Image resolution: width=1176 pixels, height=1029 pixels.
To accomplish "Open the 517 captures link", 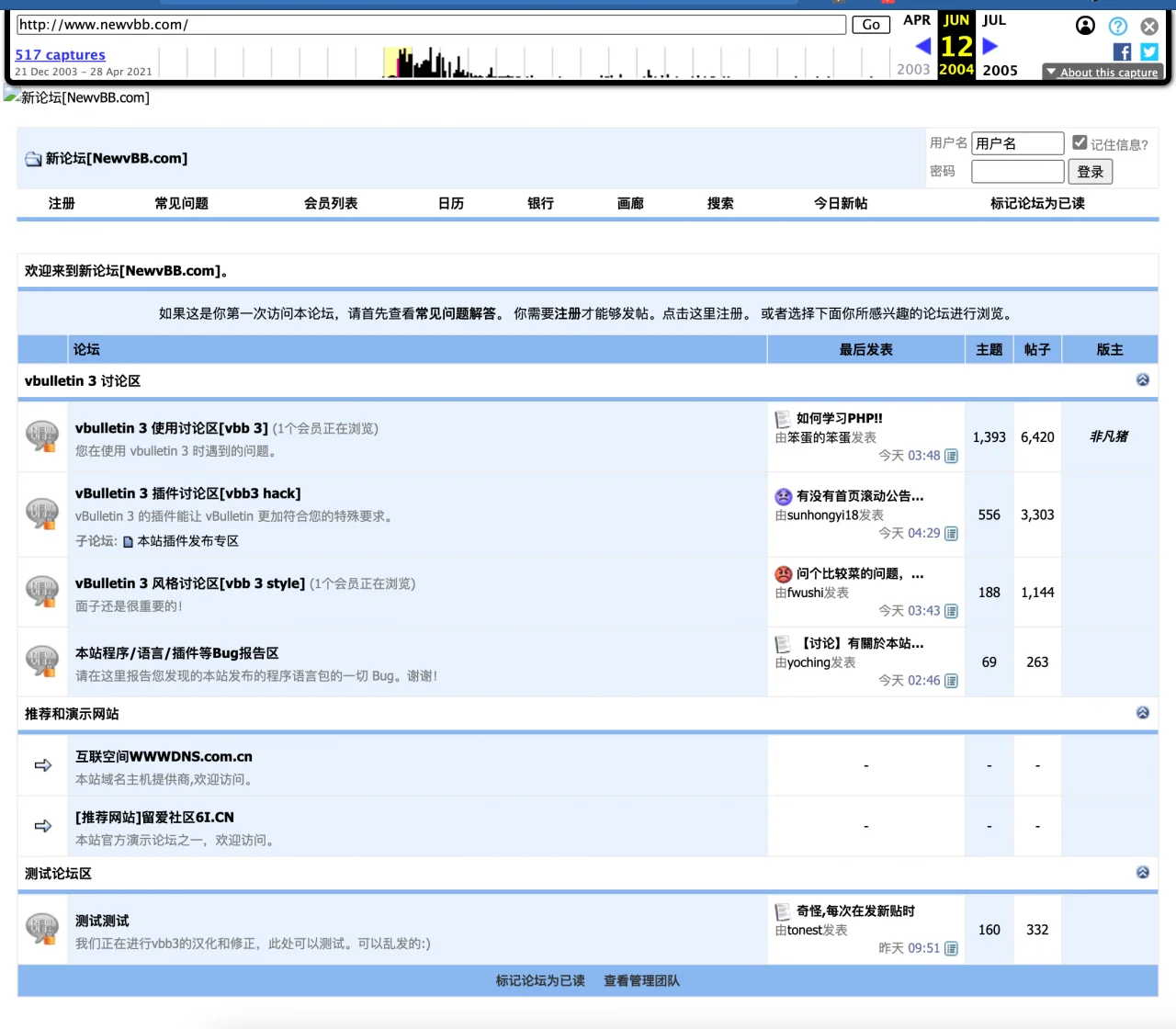I will point(60,55).
